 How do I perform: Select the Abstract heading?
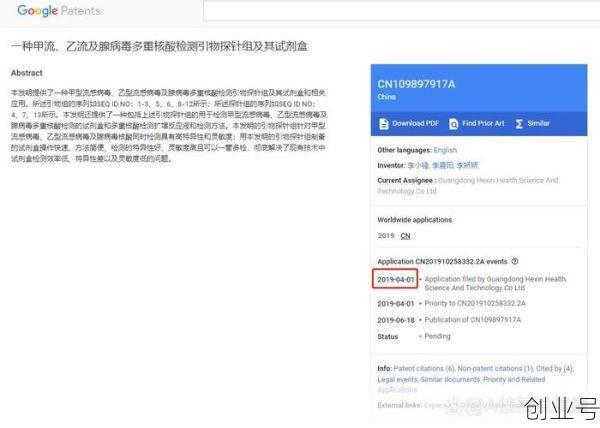26,73
